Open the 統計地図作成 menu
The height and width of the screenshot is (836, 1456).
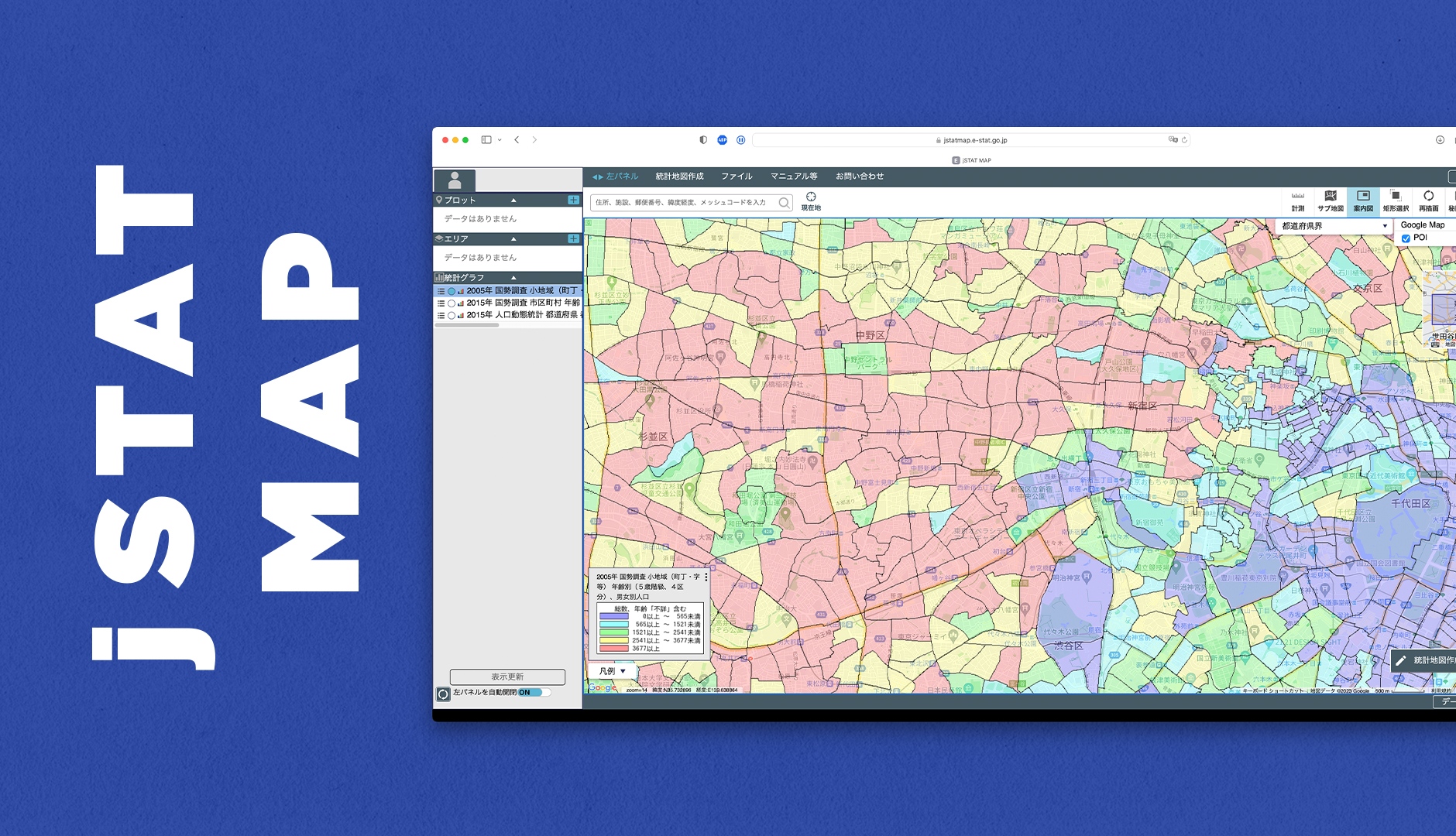[x=679, y=176]
